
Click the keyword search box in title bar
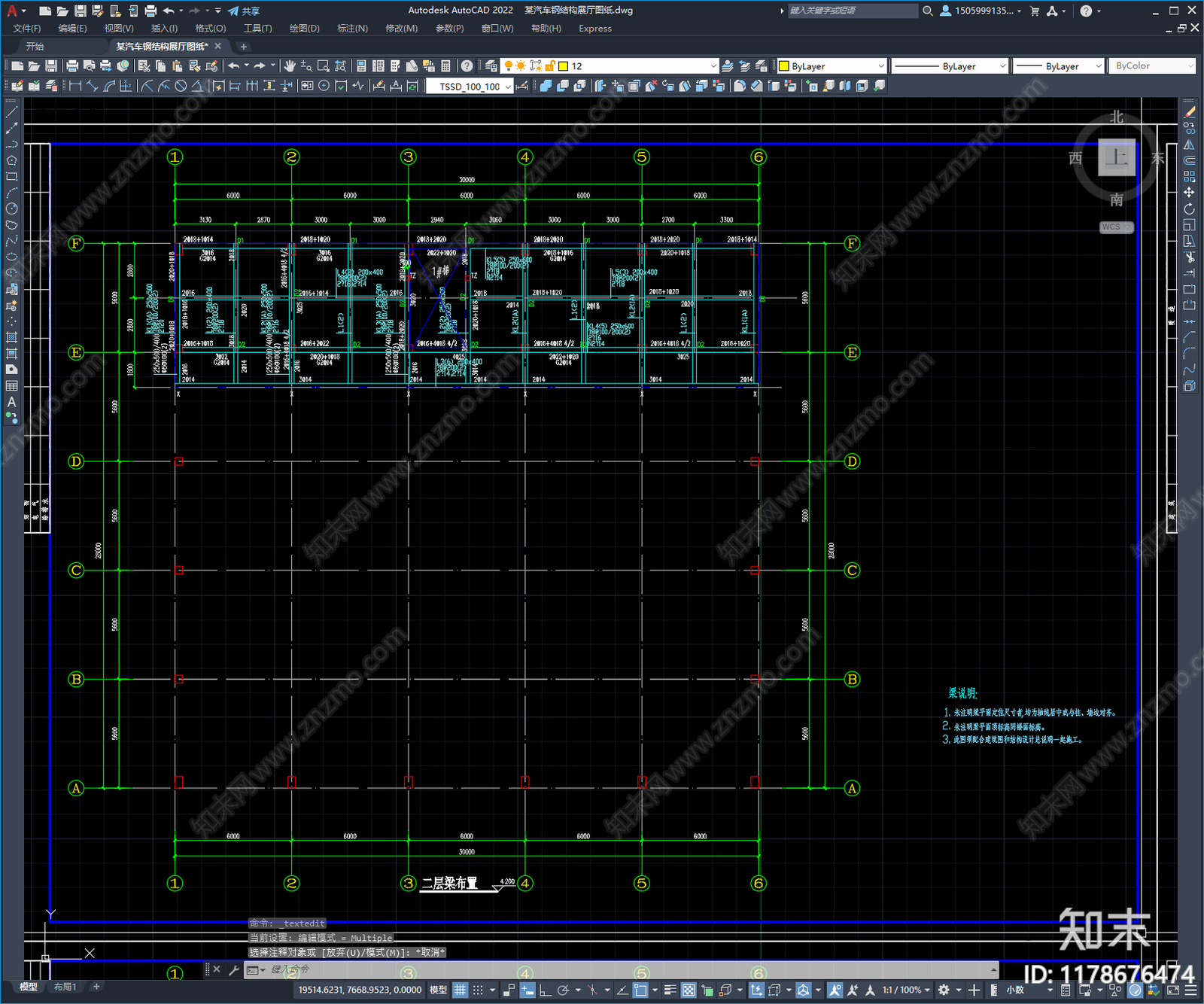pyautogui.click(x=853, y=11)
